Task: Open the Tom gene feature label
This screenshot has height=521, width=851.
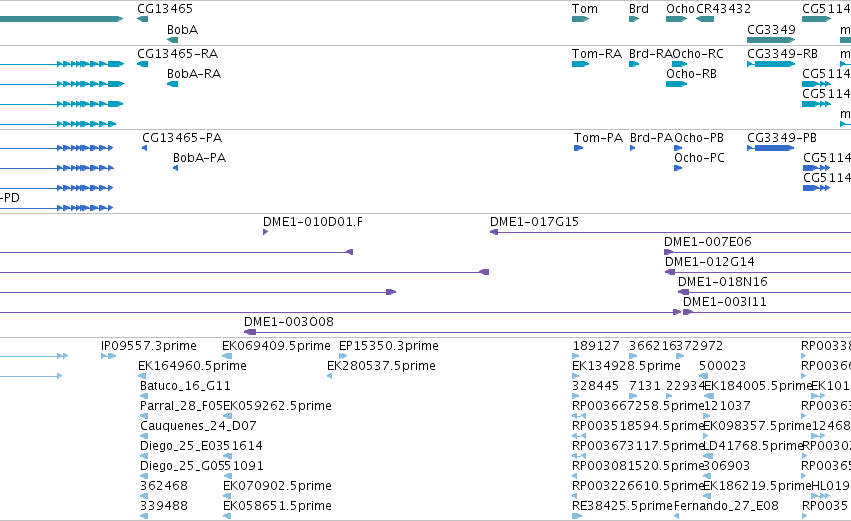Action: pyautogui.click(x=585, y=9)
